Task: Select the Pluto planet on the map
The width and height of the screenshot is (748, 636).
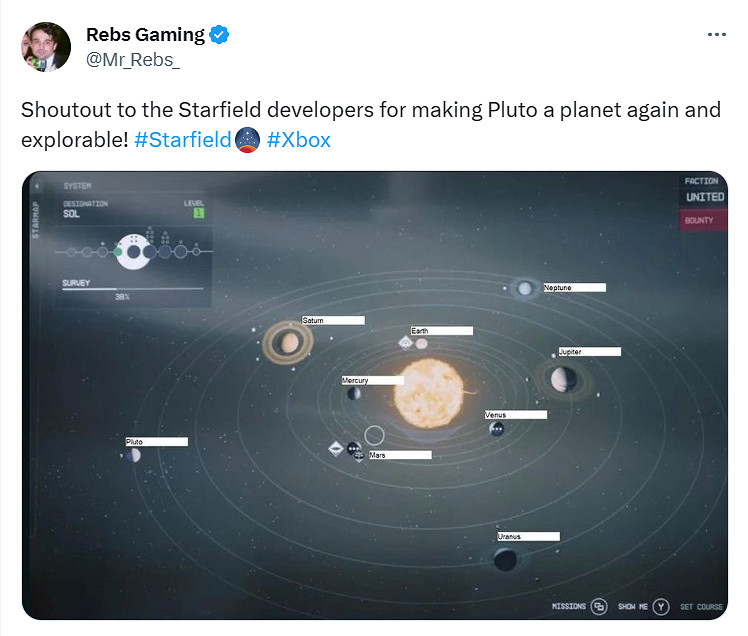Action: tap(133, 456)
